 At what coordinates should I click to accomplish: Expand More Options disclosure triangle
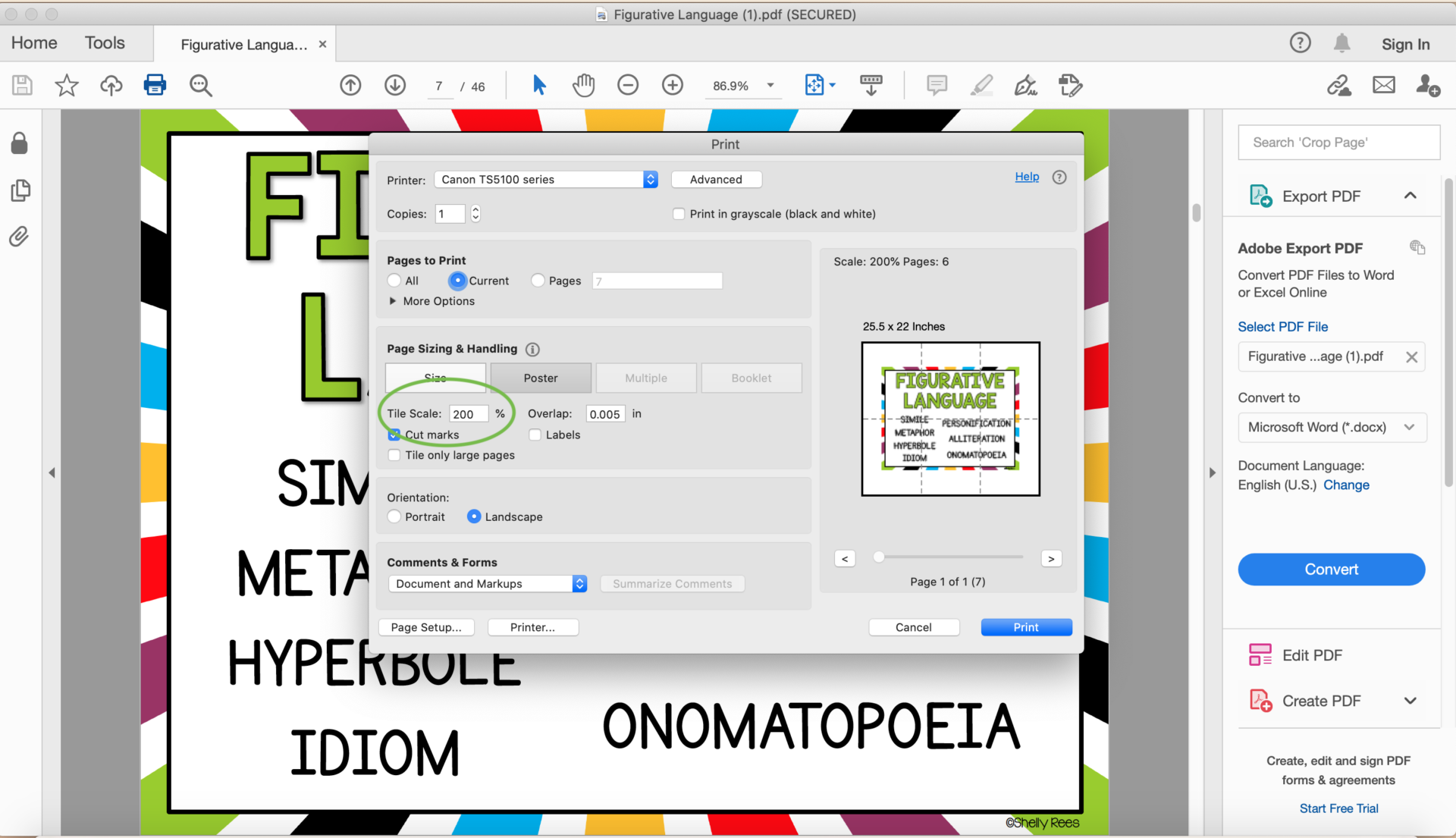(x=394, y=300)
